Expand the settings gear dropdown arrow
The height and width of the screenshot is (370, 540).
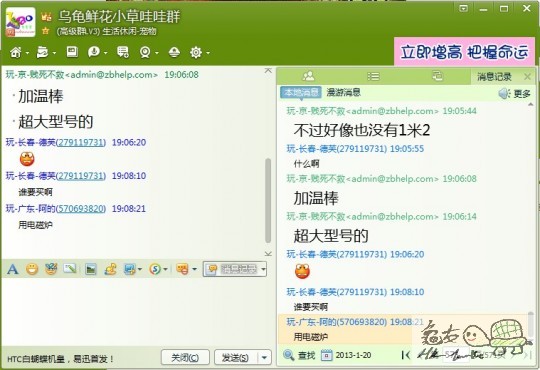(x=208, y=53)
